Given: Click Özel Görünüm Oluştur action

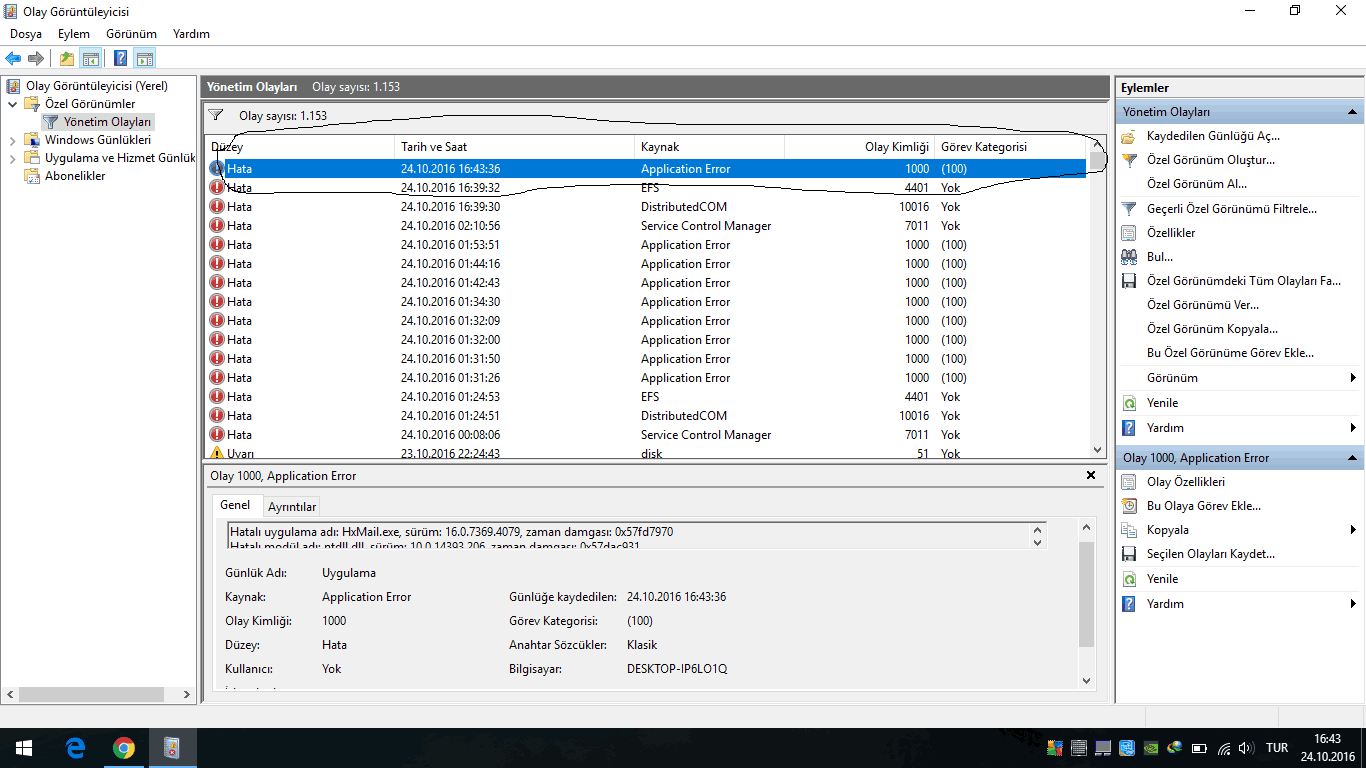Looking at the screenshot, I should (1210, 160).
